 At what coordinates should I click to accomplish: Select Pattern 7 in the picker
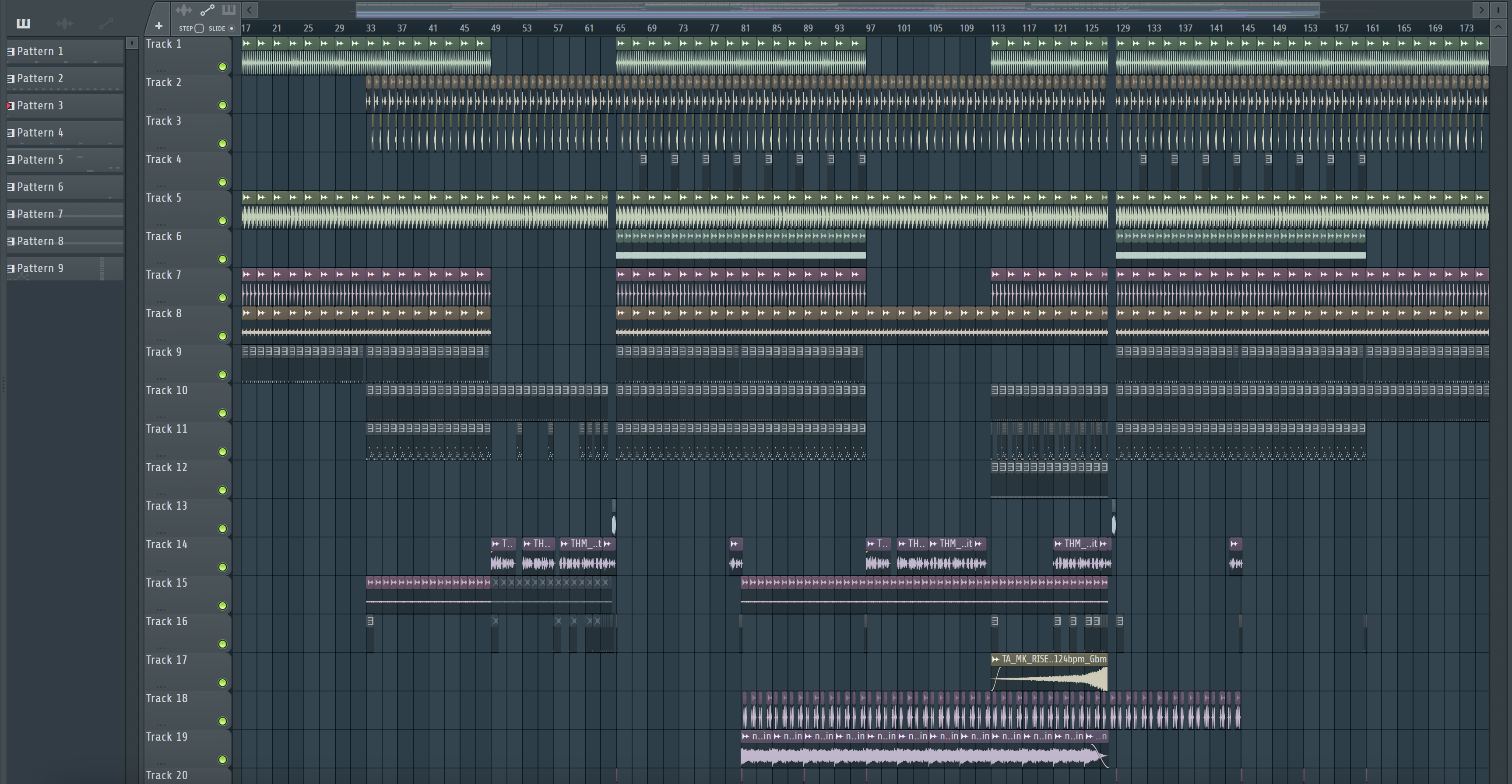pyautogui.click(x=65, y=214)
